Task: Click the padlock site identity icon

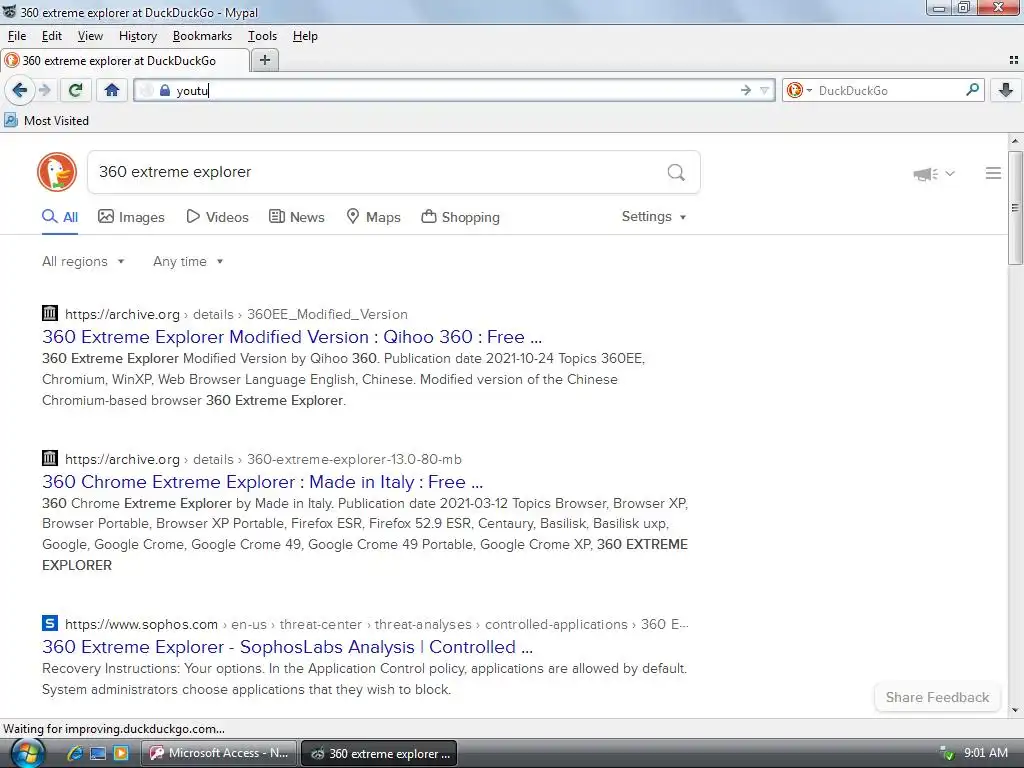Action: tap(165, 90)
